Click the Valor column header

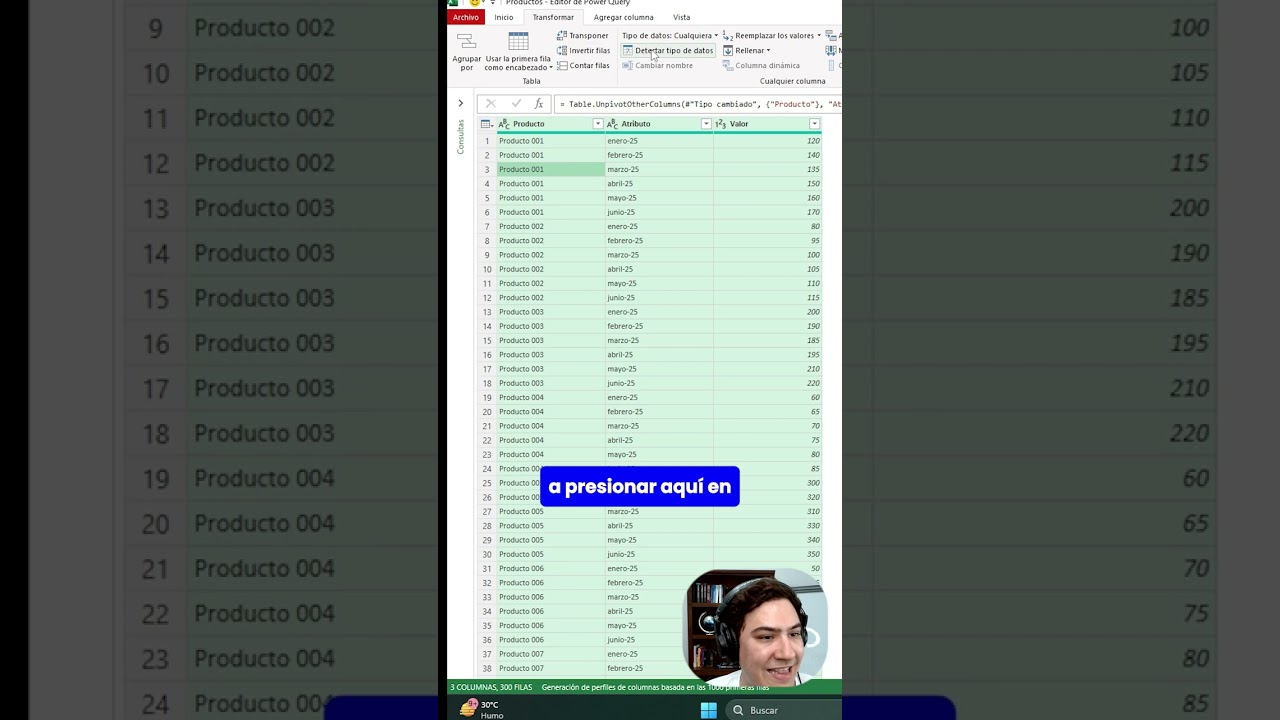[x=767, y=124]
